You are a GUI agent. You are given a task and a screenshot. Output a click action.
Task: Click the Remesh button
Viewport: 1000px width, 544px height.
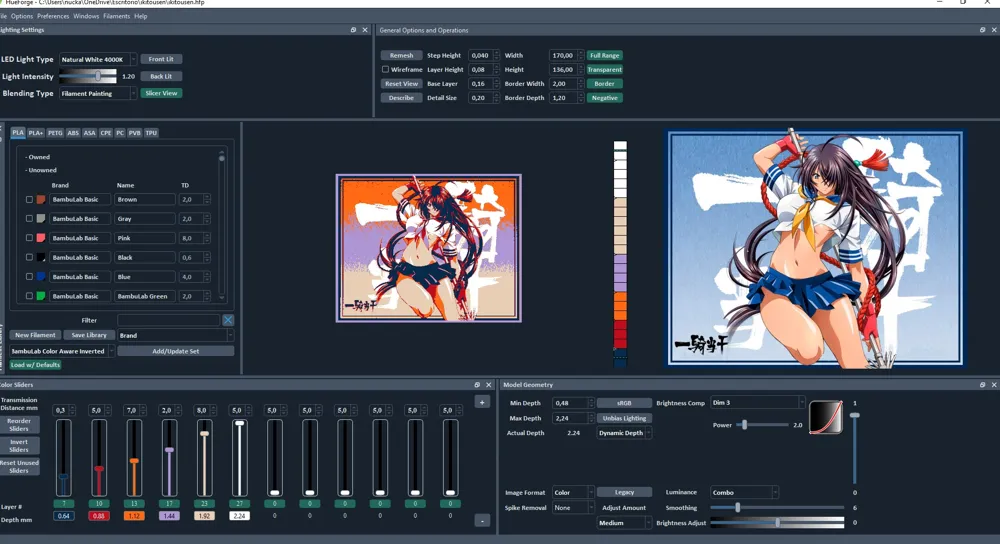point(401,55)
